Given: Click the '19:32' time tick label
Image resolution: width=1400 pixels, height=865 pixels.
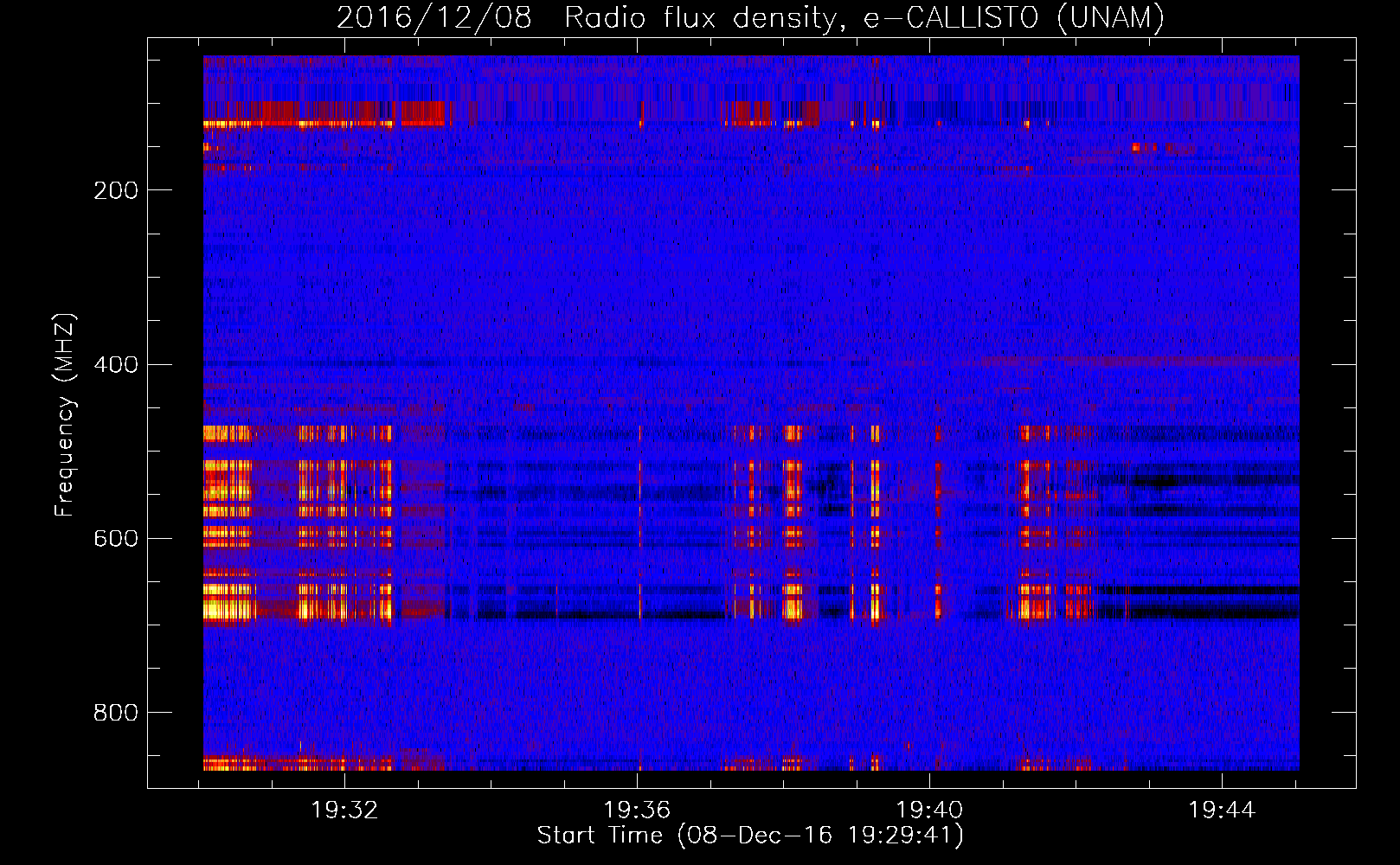Looking at the screenshot, I should 344,811.
